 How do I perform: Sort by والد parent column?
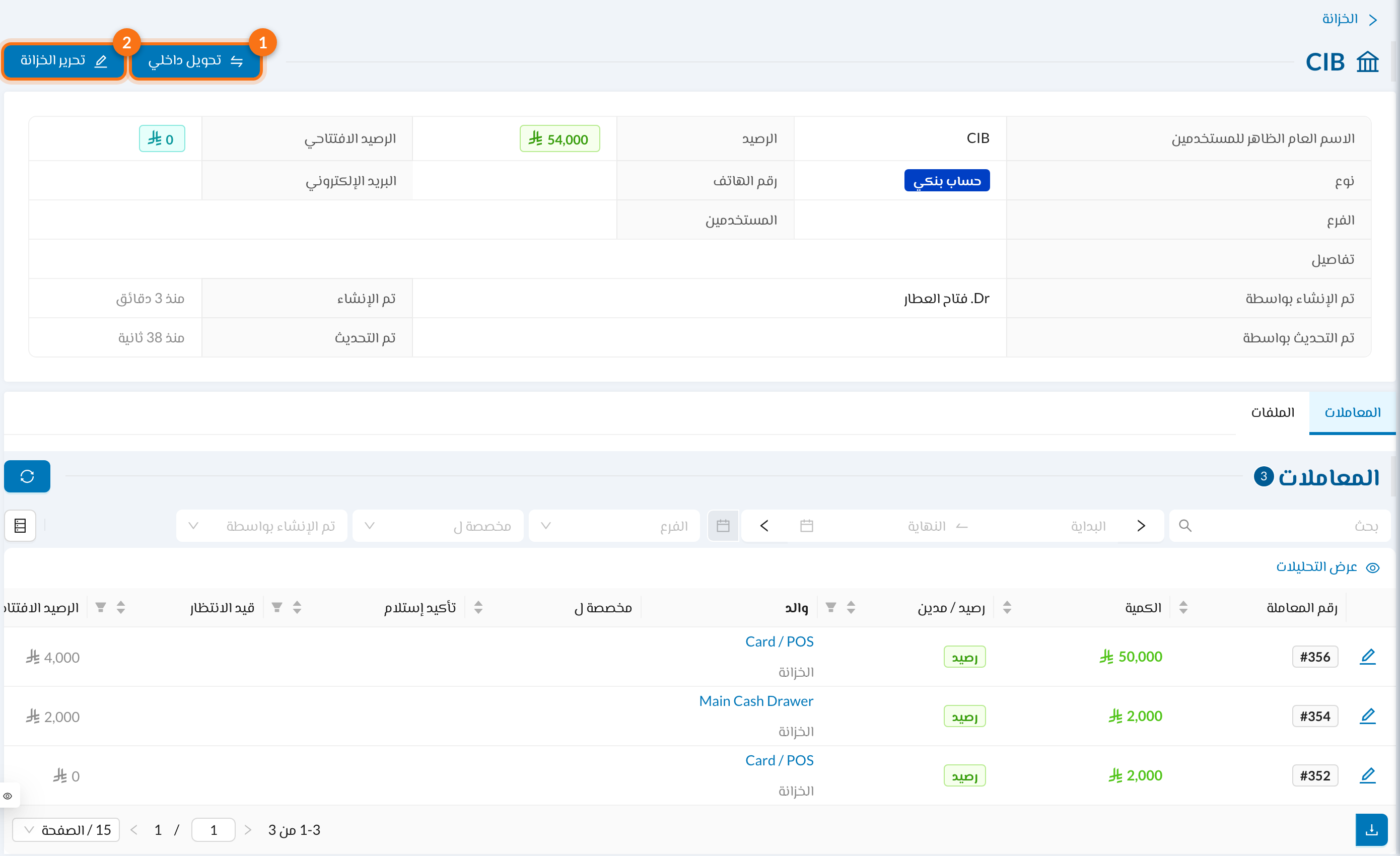pos(851,607)
